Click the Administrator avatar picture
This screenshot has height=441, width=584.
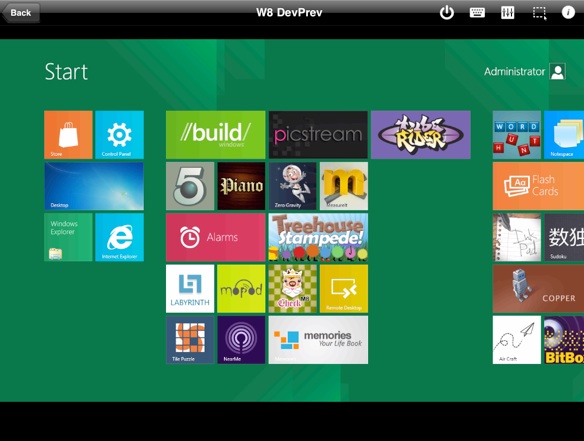tap(558, 72)
